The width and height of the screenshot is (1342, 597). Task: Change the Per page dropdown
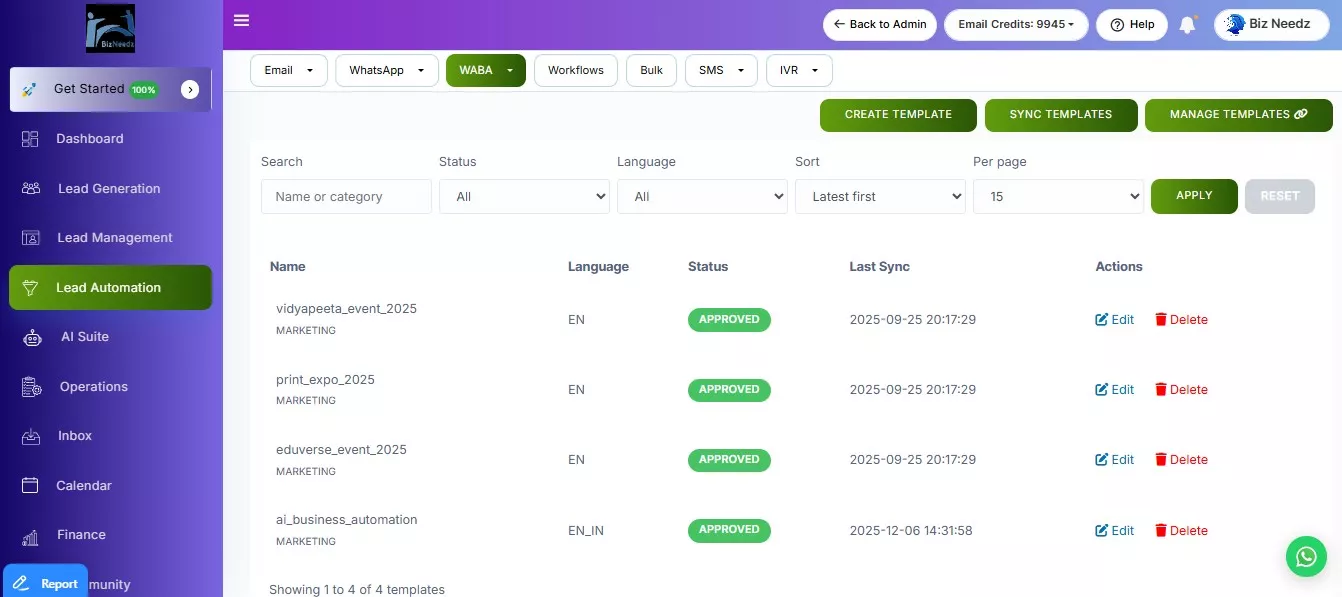1058,197
